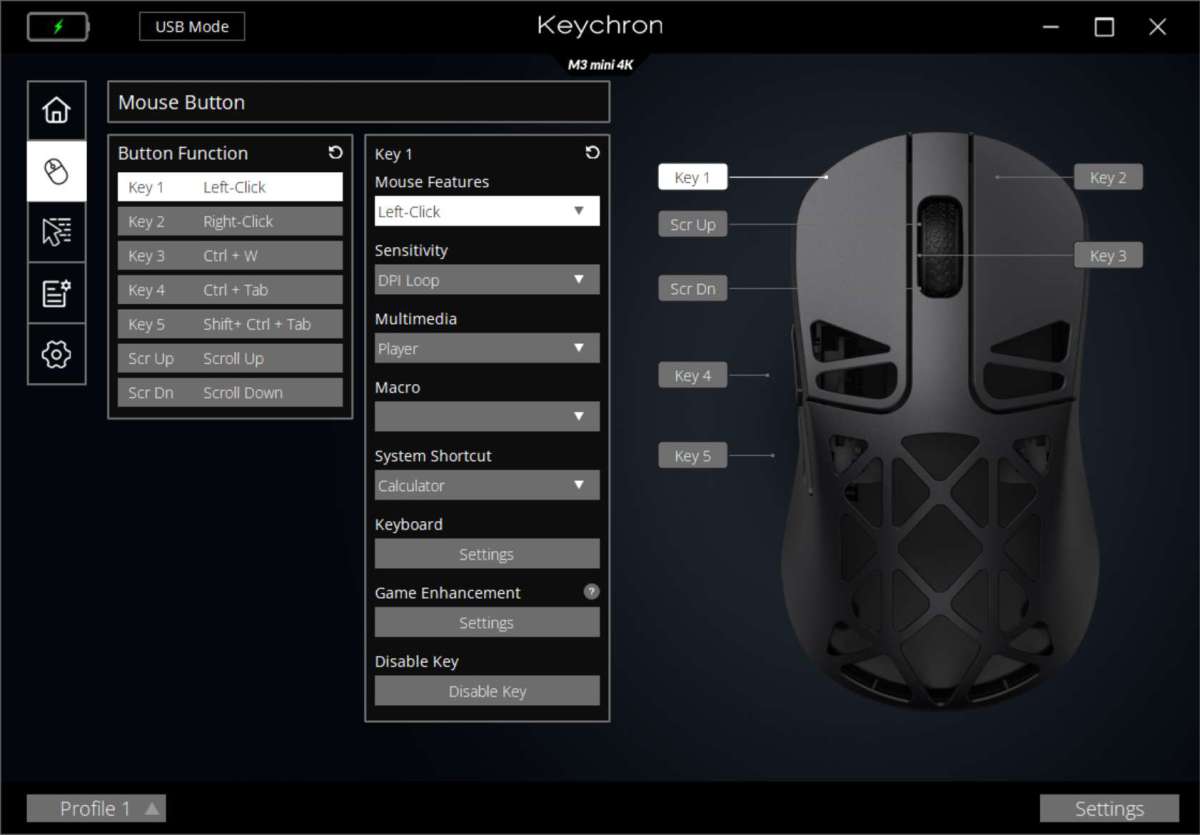
Task: Select Key 2 Right-Click row
Action: pos(230,221)
